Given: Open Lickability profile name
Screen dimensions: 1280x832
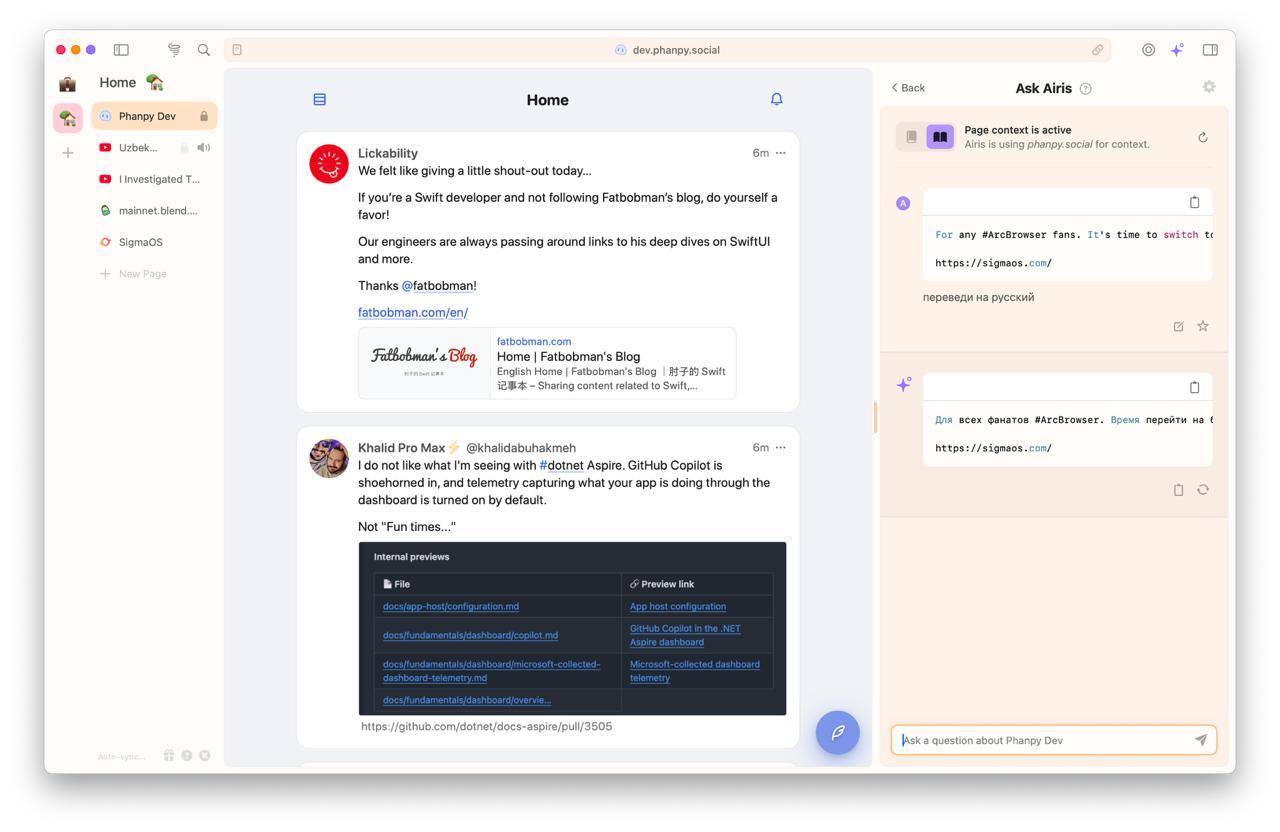Looking at the screenshot, I should pyautogui.click(x=388, y=153).
